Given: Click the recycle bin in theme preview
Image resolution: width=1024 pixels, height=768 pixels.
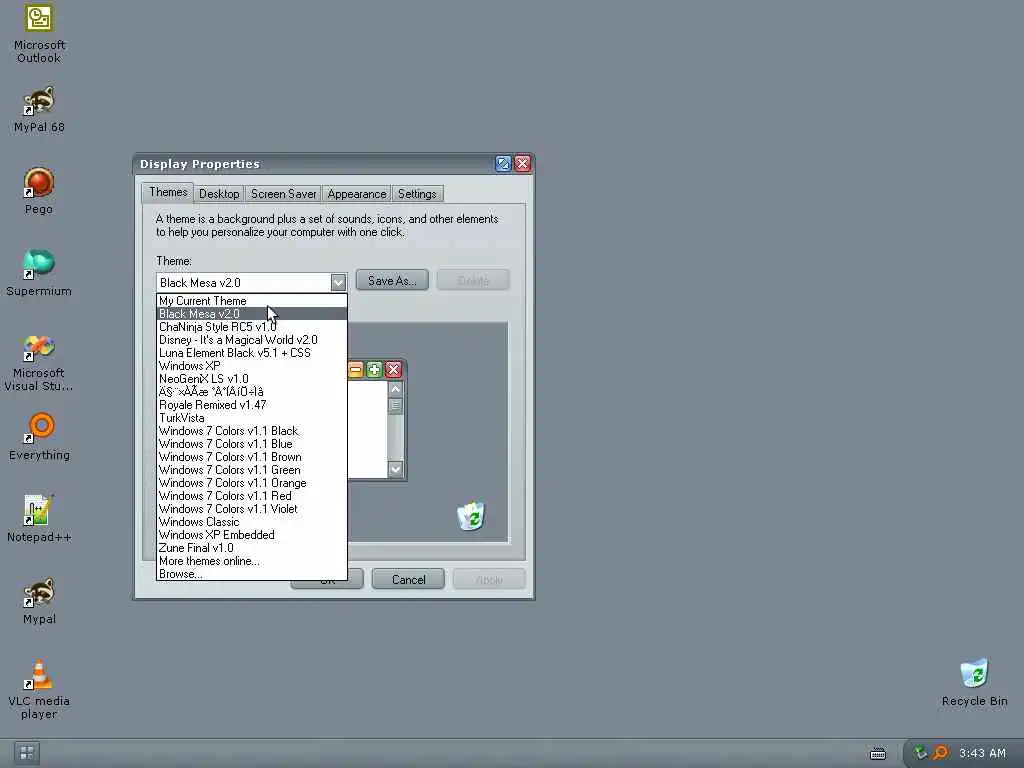Looking at the screenshot, I should (x=471, y=516).
